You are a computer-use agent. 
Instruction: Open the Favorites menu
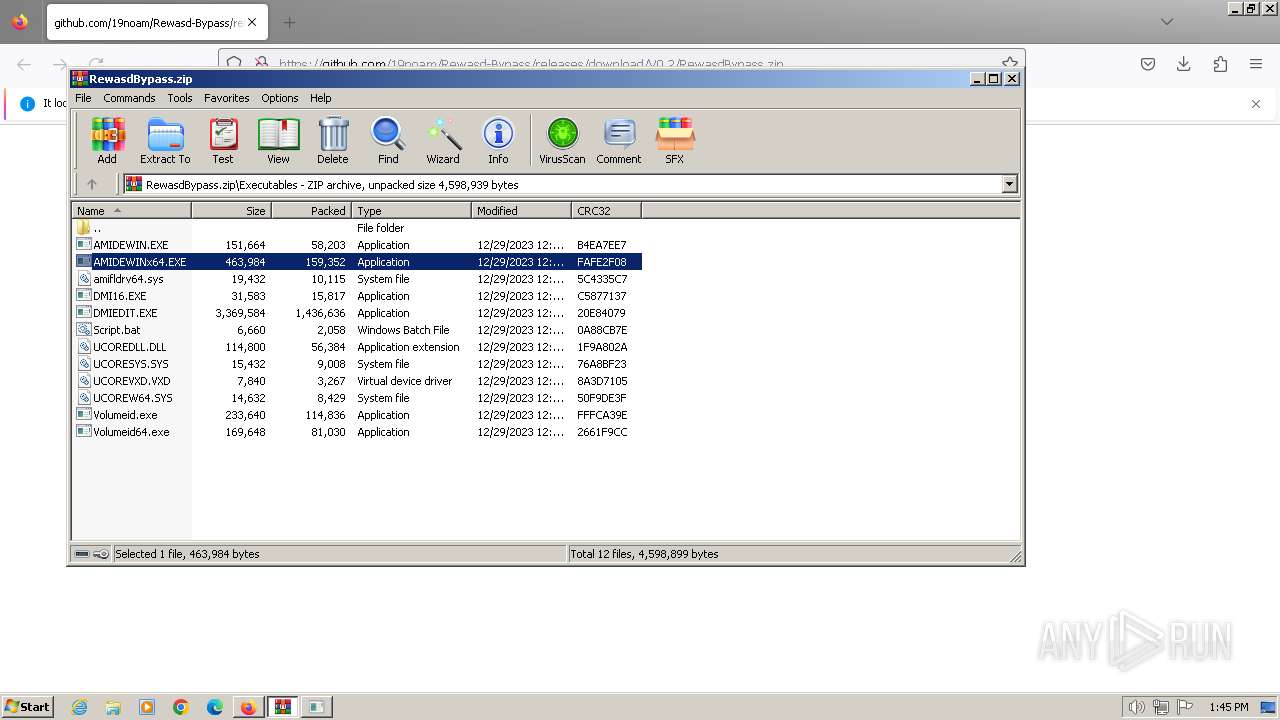(x=227, y=98)
